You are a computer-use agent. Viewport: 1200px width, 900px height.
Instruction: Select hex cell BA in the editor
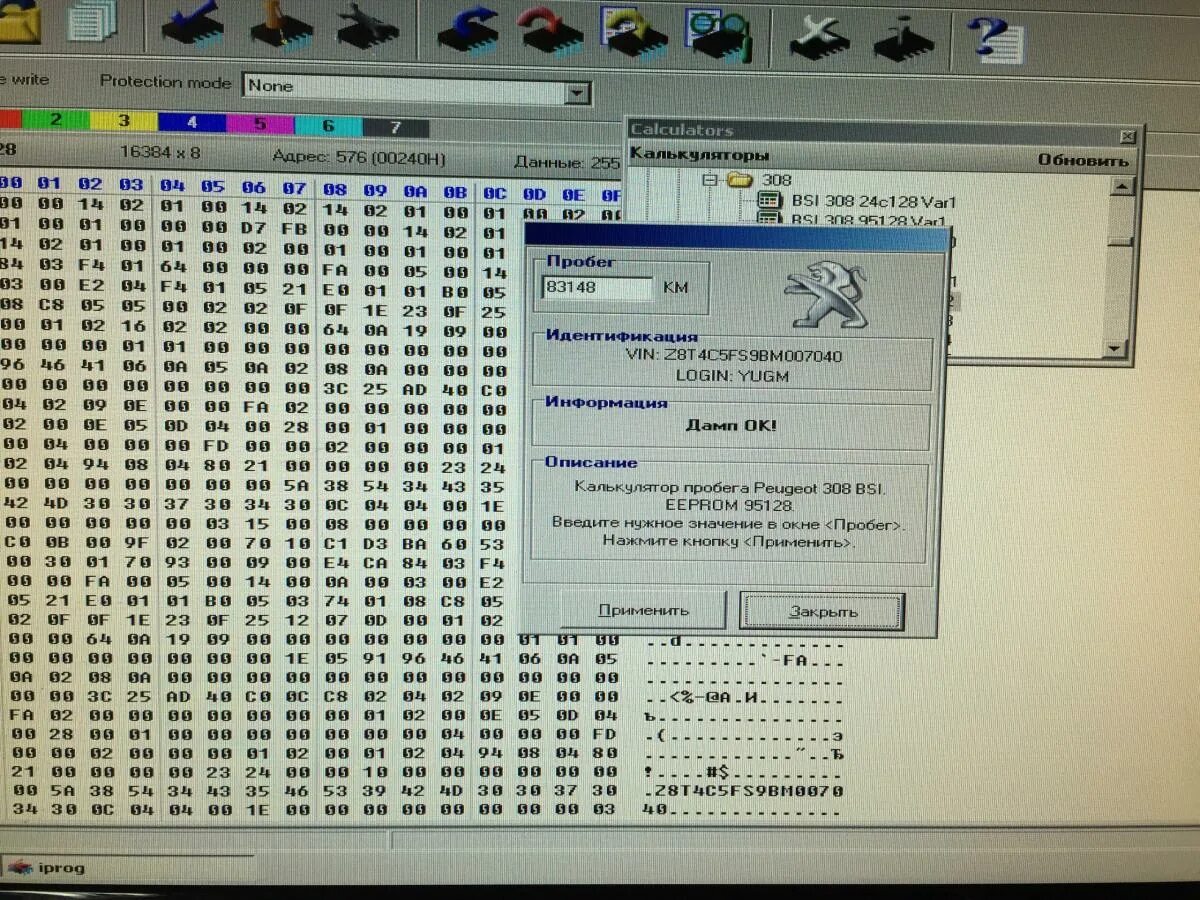[416, 545]
